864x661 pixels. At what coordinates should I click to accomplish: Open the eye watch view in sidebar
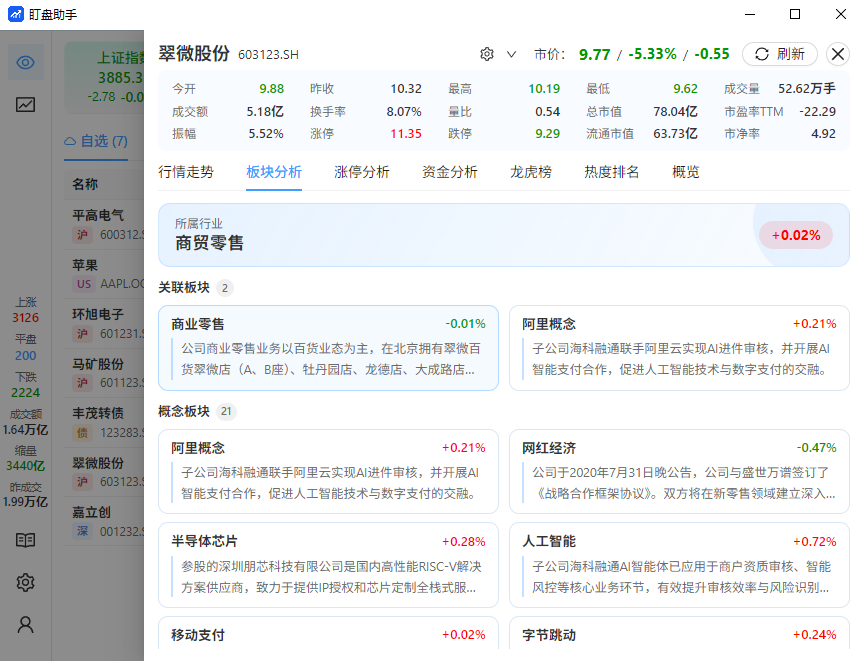(25, 62)
